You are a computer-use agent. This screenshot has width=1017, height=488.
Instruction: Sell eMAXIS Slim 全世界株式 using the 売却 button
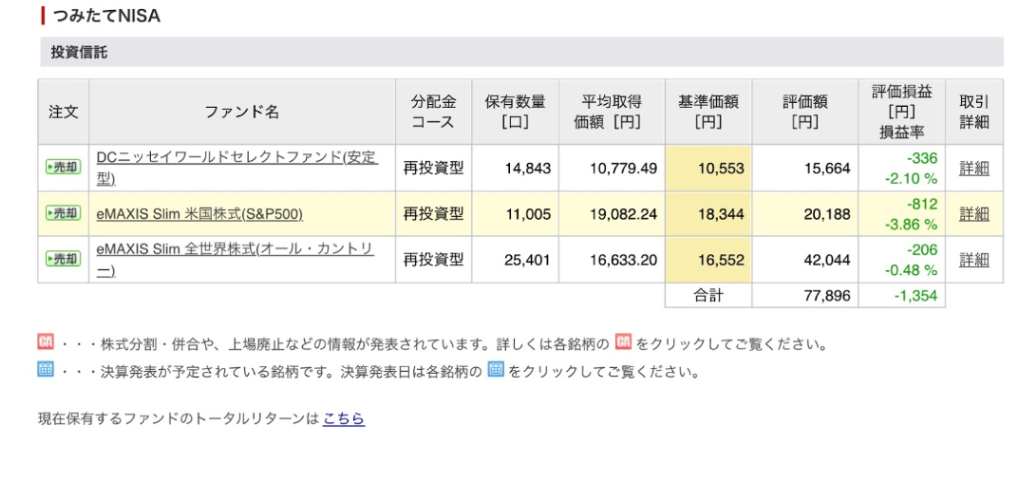click(63, 259)
